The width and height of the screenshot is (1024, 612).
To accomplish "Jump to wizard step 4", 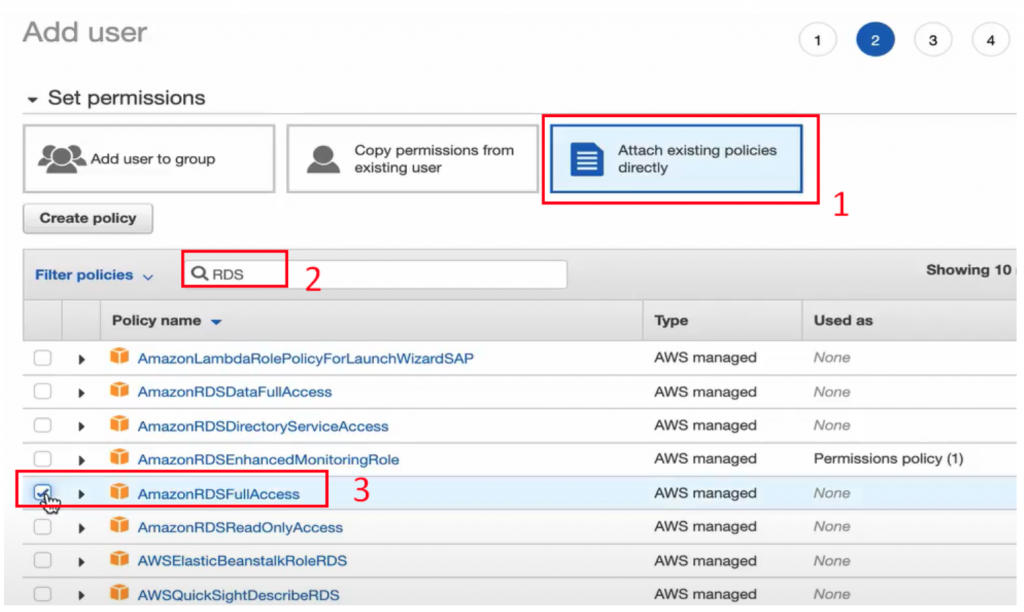I will click(x=990, y=40).
